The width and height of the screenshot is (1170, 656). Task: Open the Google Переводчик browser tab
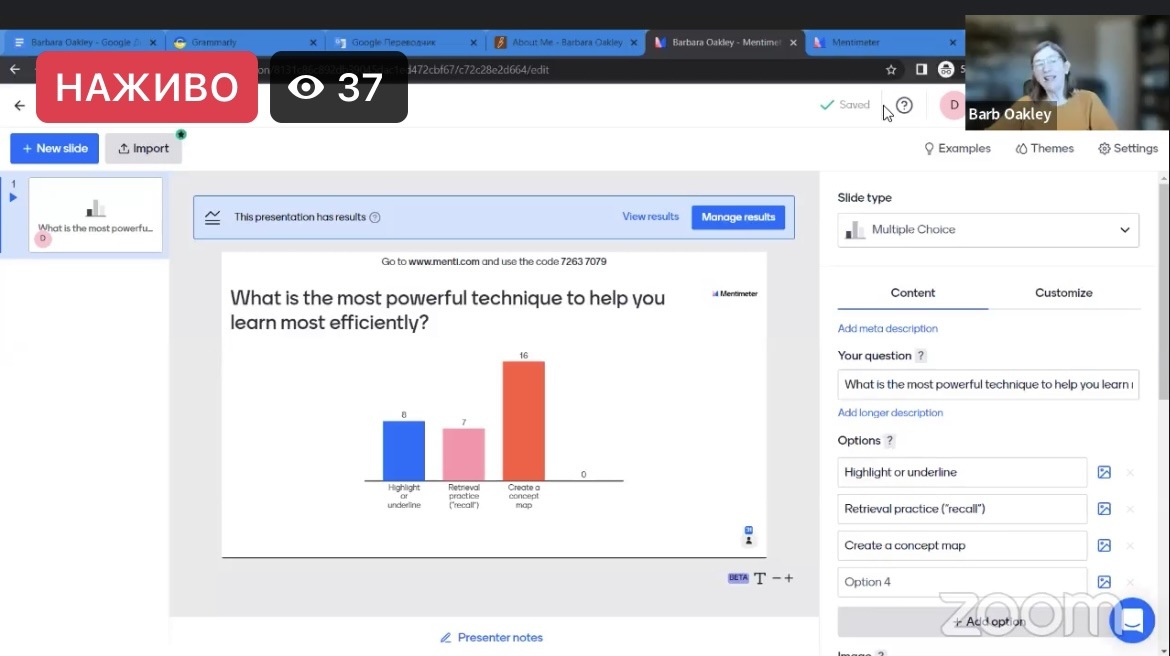click(x=406, y=43)
